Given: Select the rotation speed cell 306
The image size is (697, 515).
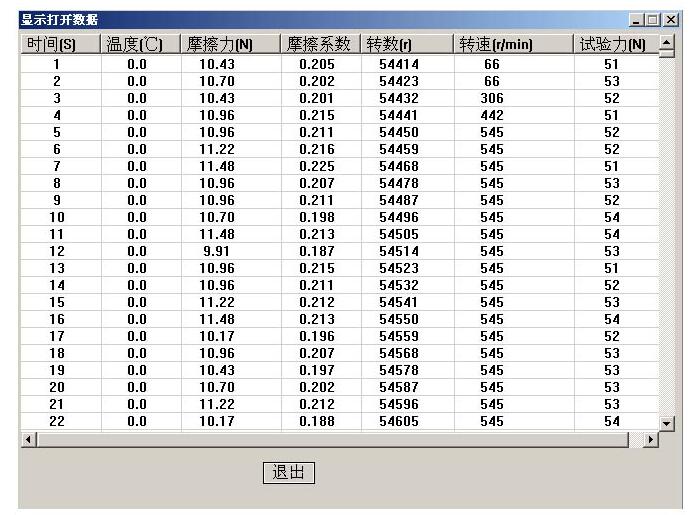Looking at the screenshot, I should point(491,98).
